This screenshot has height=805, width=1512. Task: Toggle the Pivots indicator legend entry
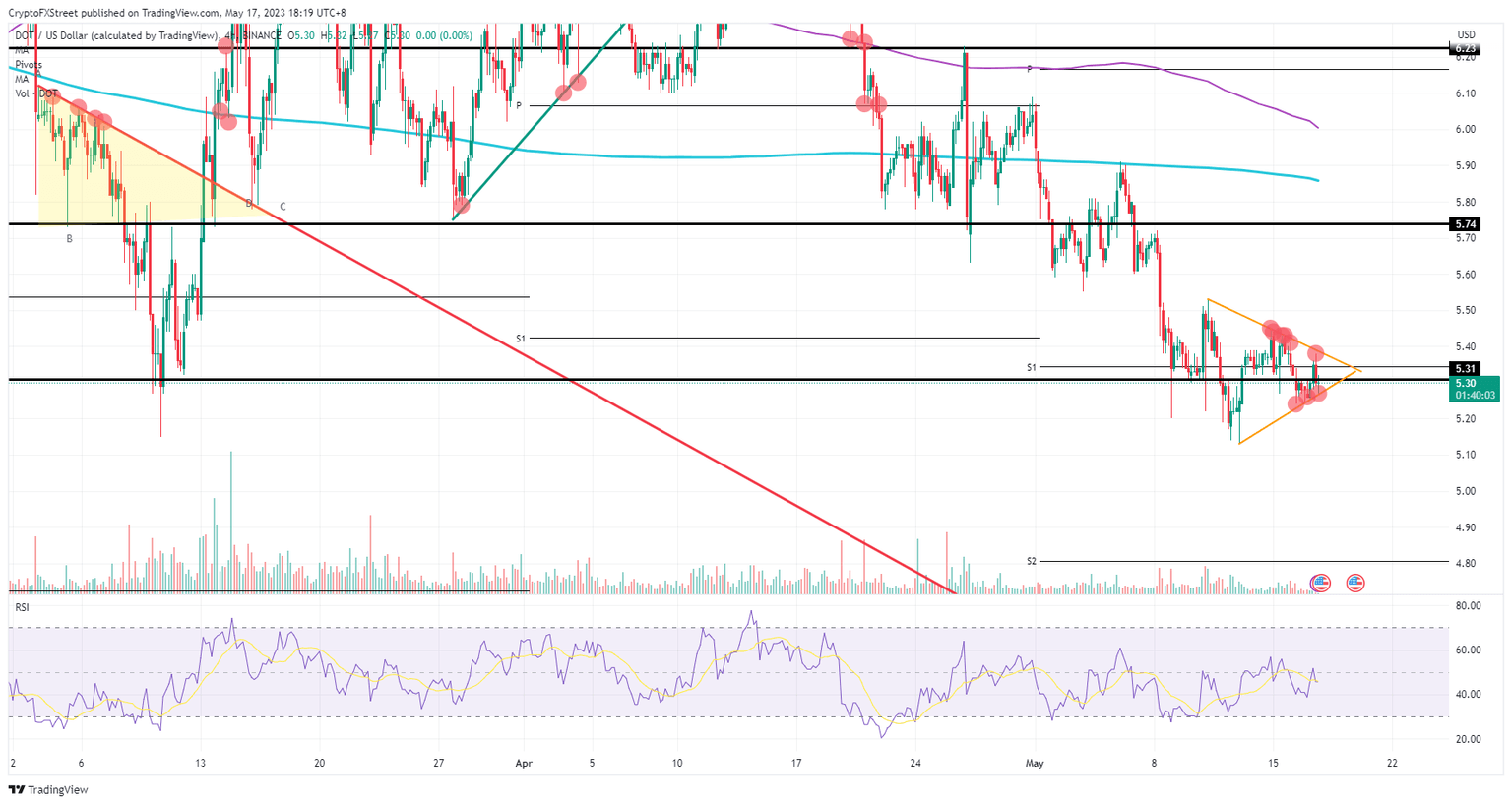(29, 64)
